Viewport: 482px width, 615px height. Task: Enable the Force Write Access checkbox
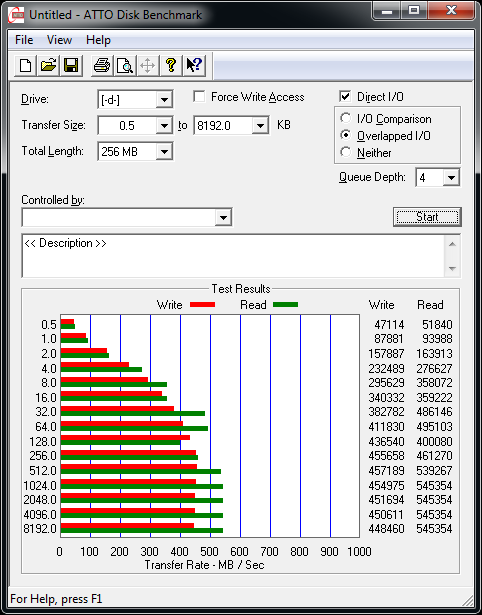point(199,96)
